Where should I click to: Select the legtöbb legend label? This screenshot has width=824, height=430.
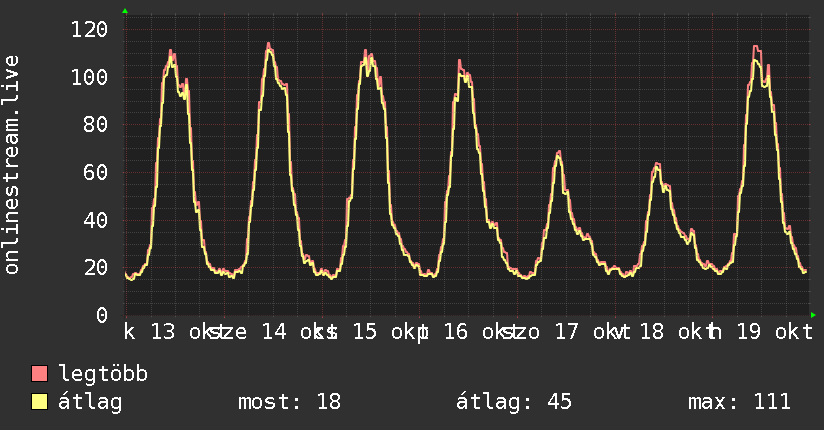click(x=103, y=374)
